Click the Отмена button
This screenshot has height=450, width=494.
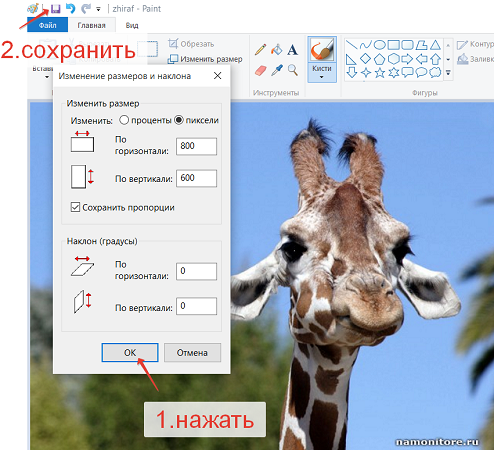[x=192, y=353]
